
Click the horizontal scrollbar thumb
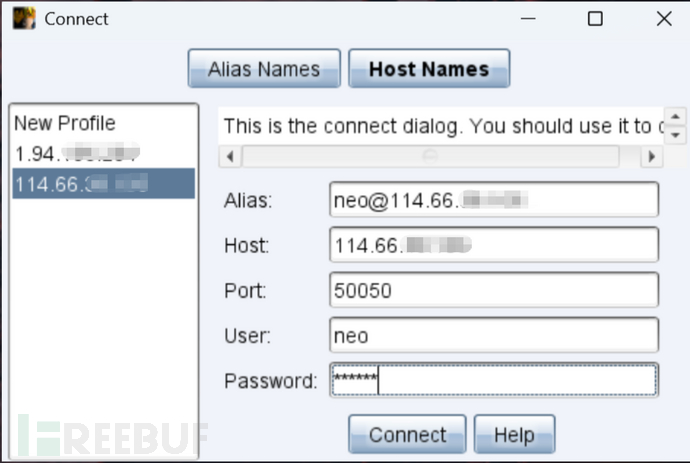click(431, 157)
